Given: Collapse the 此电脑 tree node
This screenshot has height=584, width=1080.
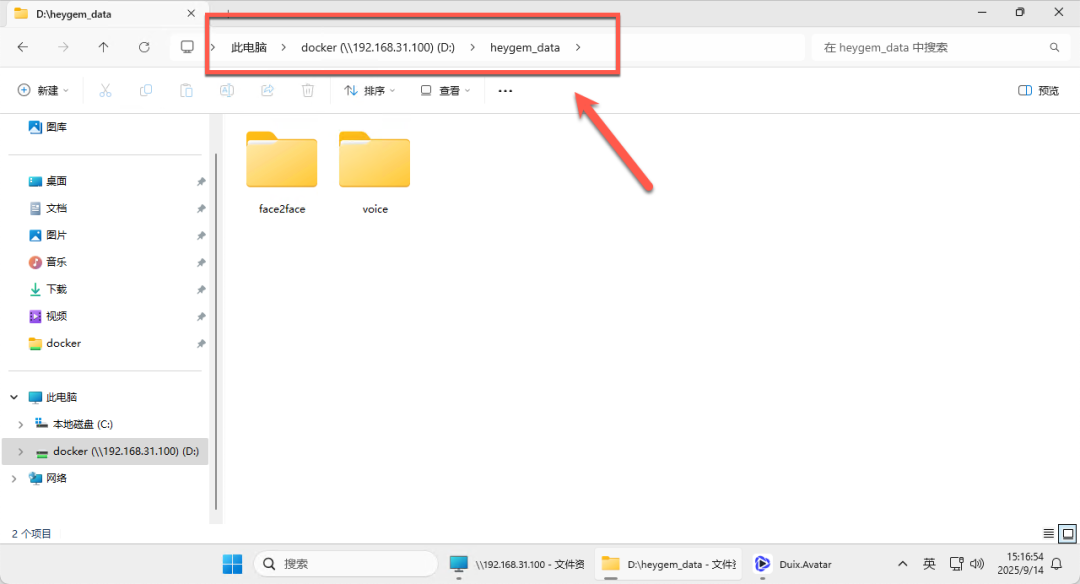Looking at the screenshot, I should click(x=14, y=397).
